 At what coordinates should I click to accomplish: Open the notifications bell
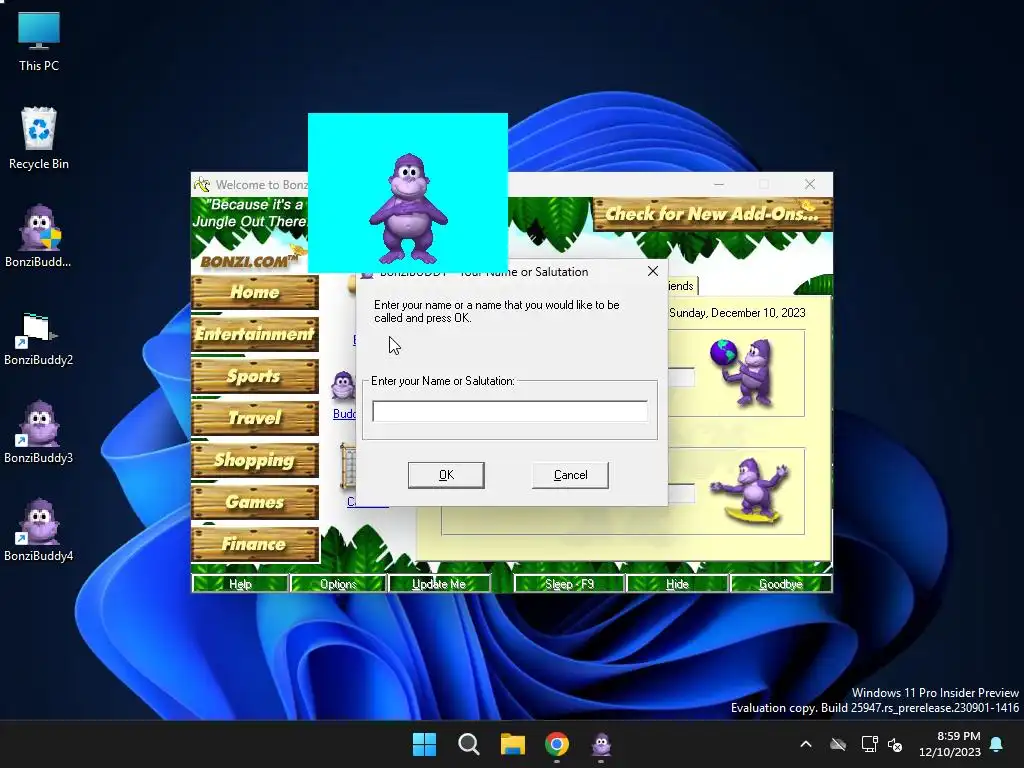pos(997,744)
